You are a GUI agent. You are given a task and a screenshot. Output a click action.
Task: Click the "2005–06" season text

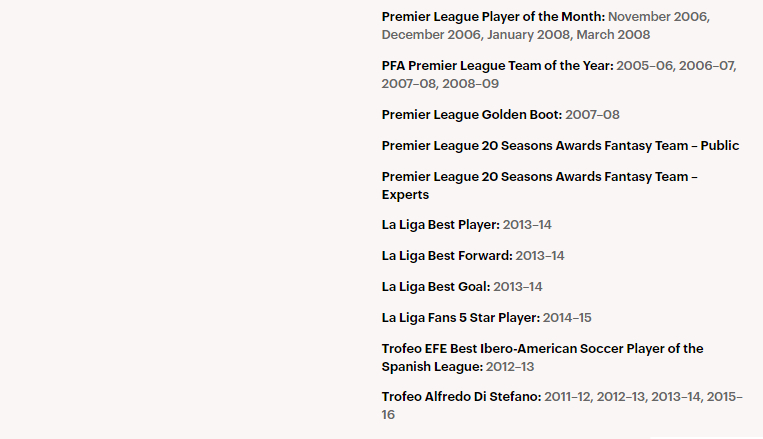click(645, 66)
